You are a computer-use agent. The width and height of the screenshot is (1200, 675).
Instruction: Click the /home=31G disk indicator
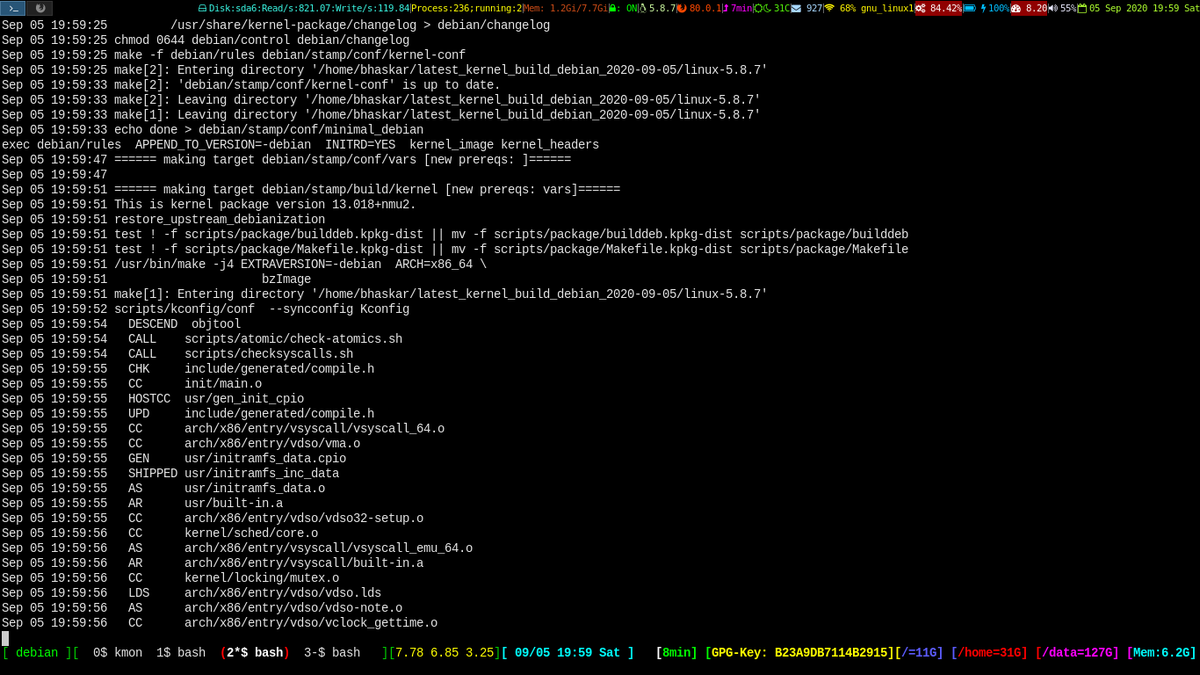click(x=989, y=653)
